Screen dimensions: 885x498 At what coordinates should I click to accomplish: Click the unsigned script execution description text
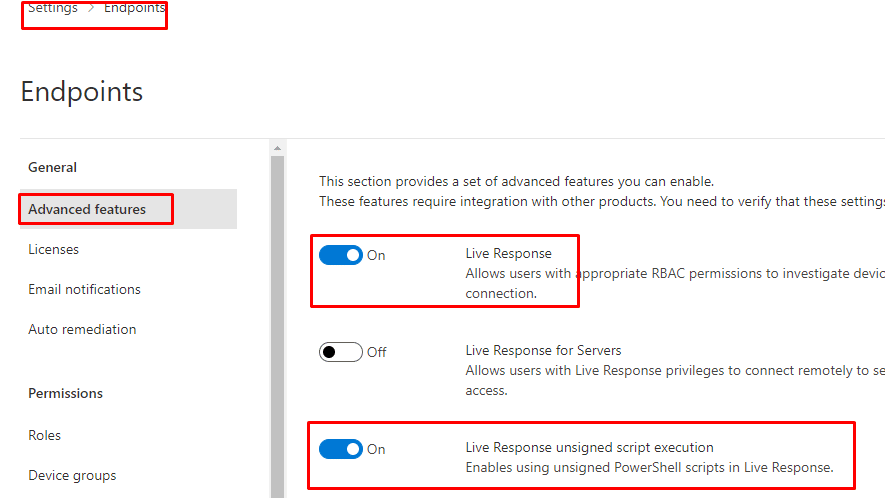click(649, 467)
